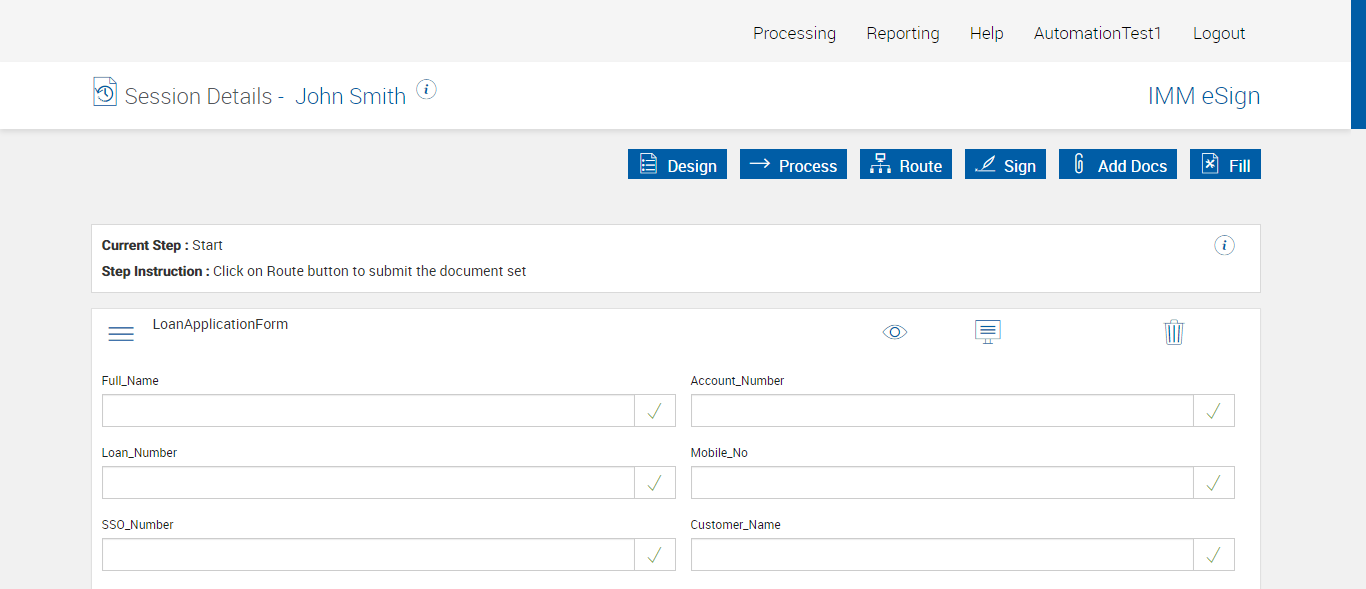Preview LoanApplicationForm with the eye icon
This screenshot has height=589, width=1366.
coord(895,332)
